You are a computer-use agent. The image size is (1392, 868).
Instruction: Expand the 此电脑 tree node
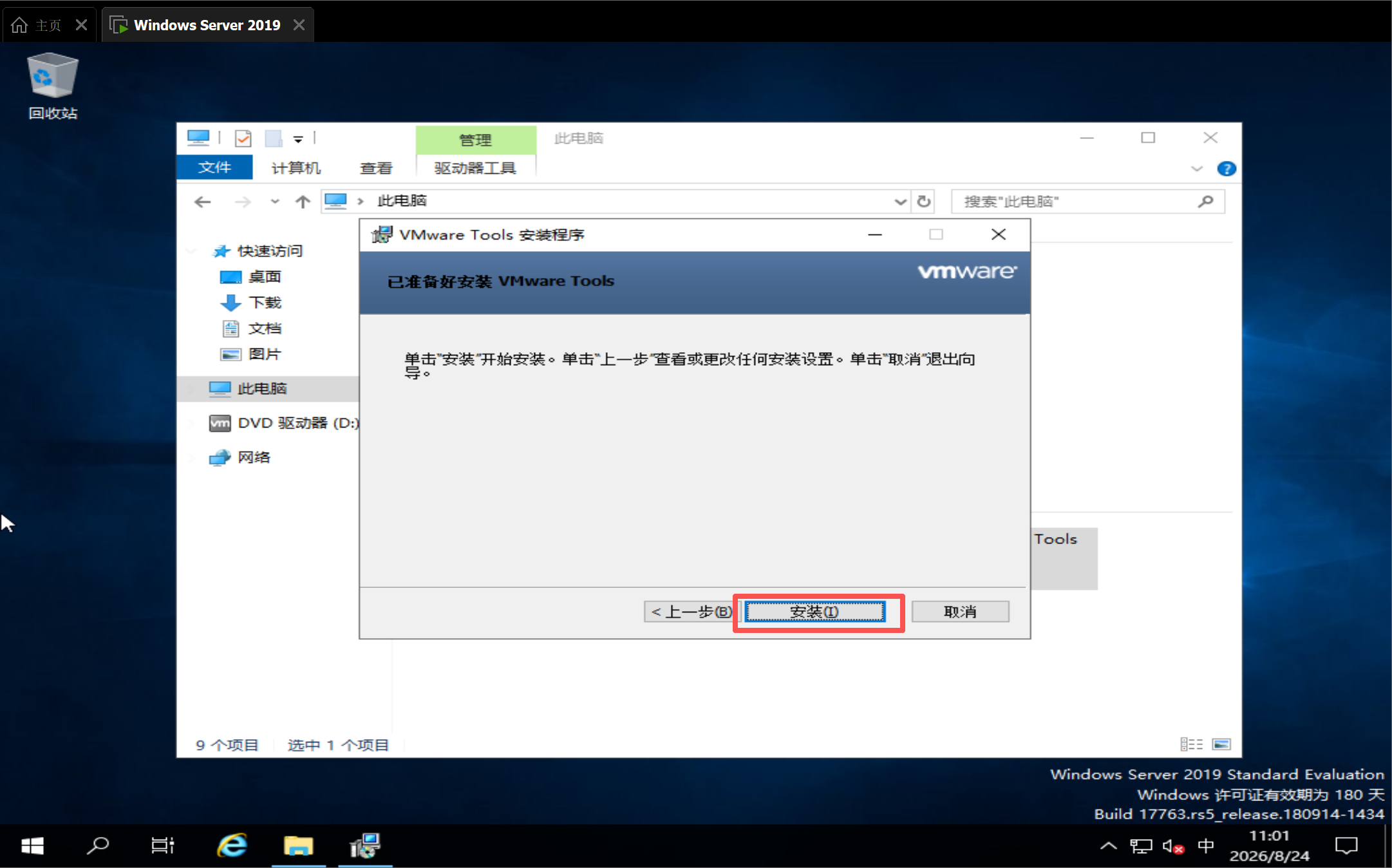pos(191,389)
